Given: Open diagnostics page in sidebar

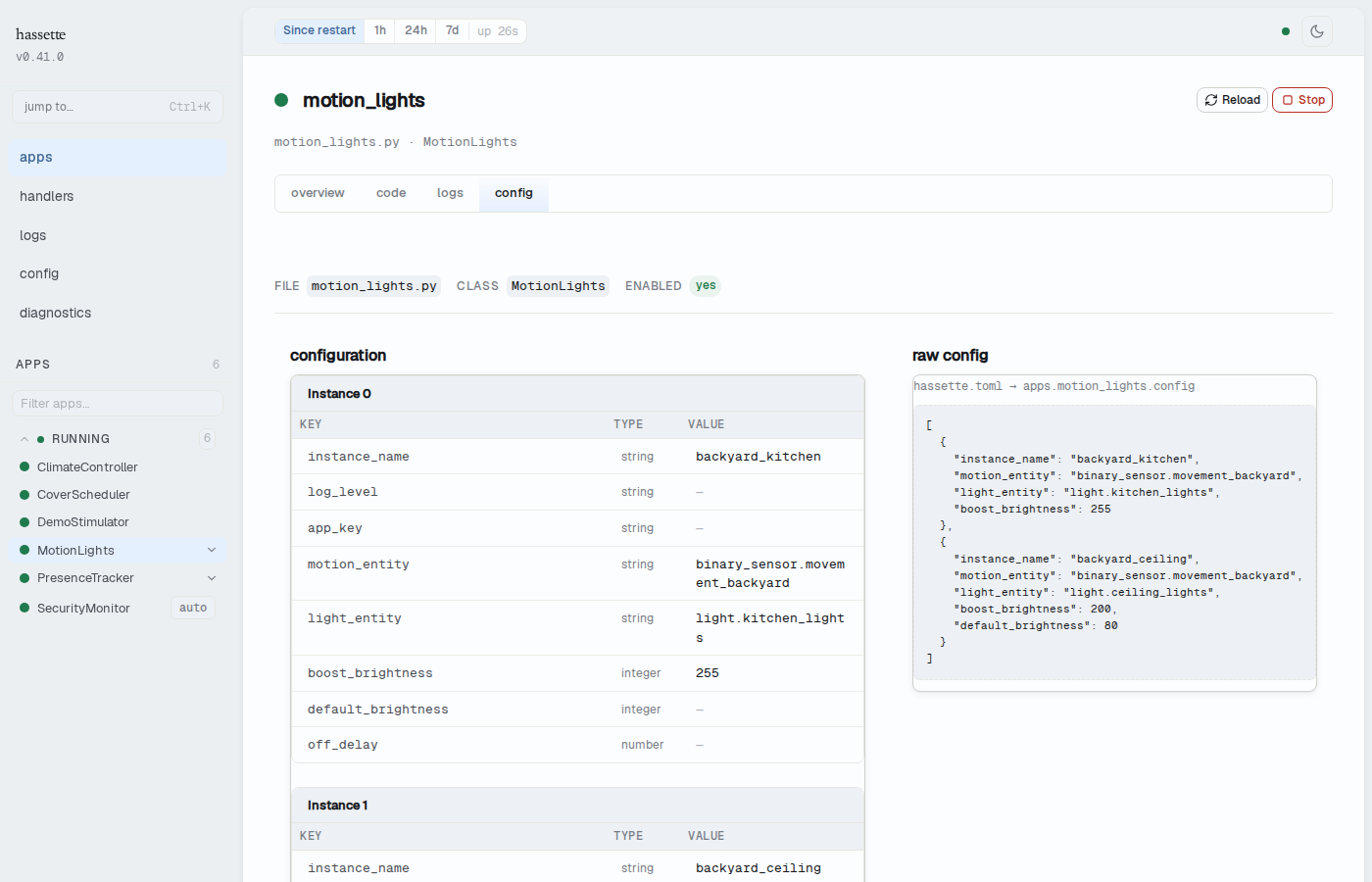Looking at the screenshot, I should tap(118, 313).
